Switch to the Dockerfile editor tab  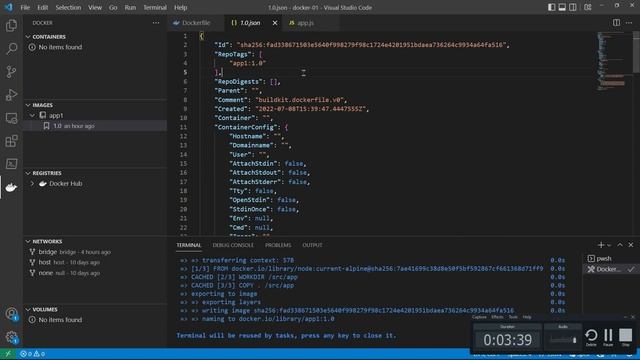pyautogui.click(x=196, y=23)
